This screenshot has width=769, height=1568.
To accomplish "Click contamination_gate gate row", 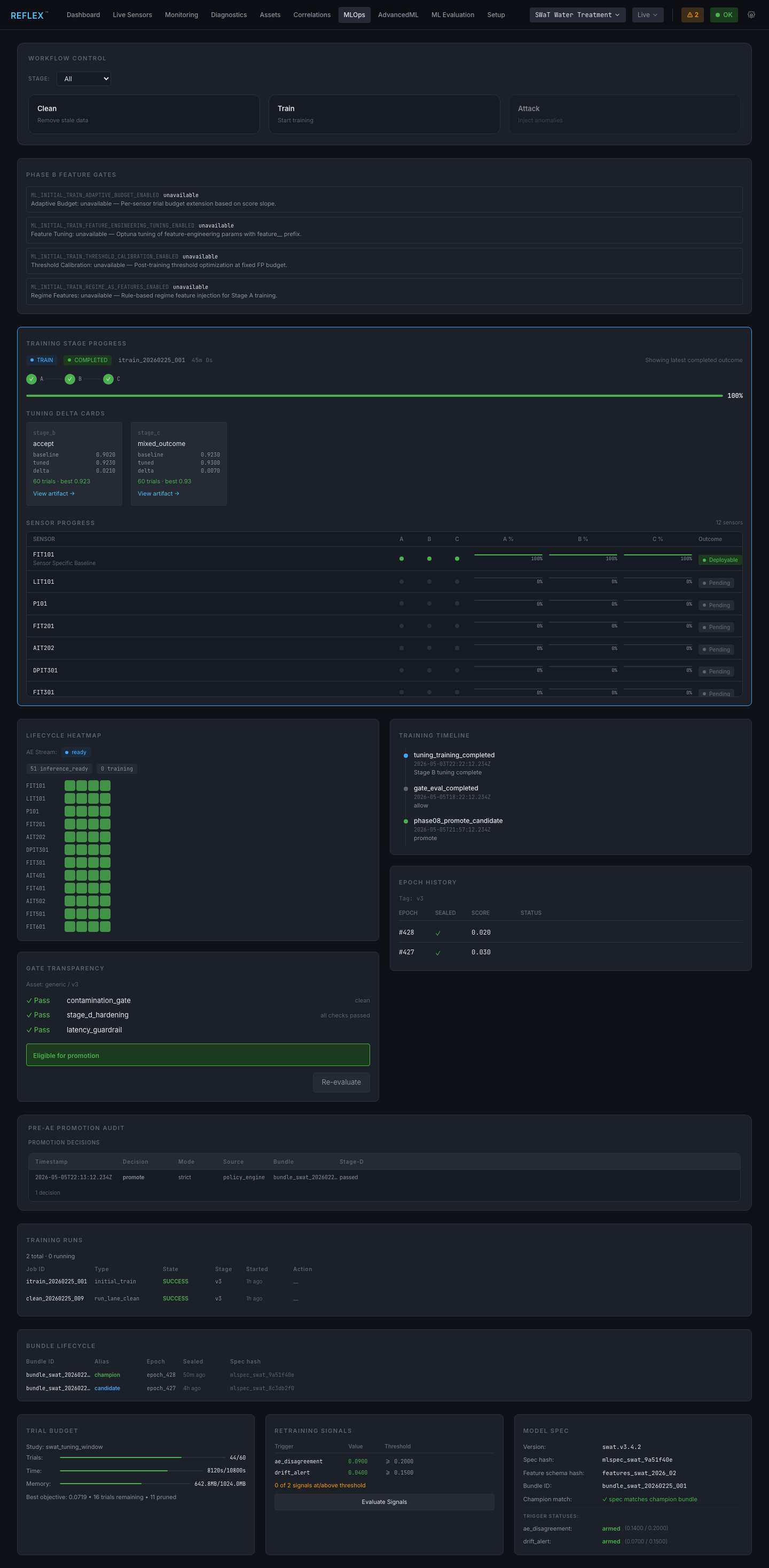I will click(198, 1001).
